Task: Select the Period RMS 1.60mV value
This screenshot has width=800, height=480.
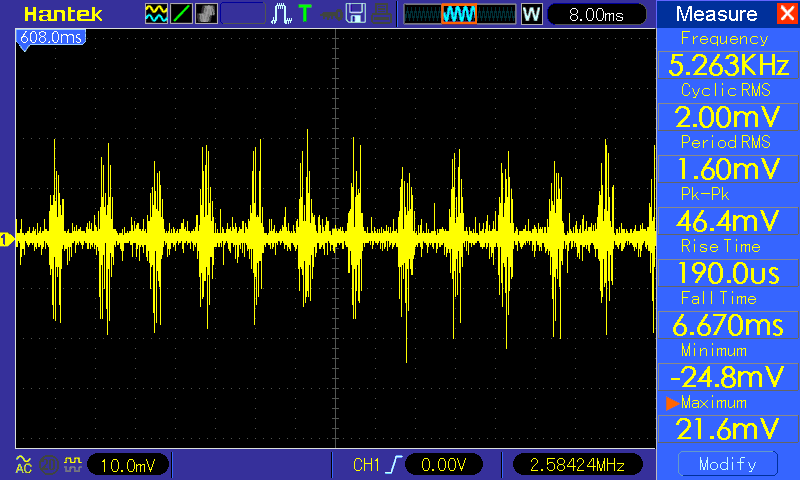Action: 728,169
